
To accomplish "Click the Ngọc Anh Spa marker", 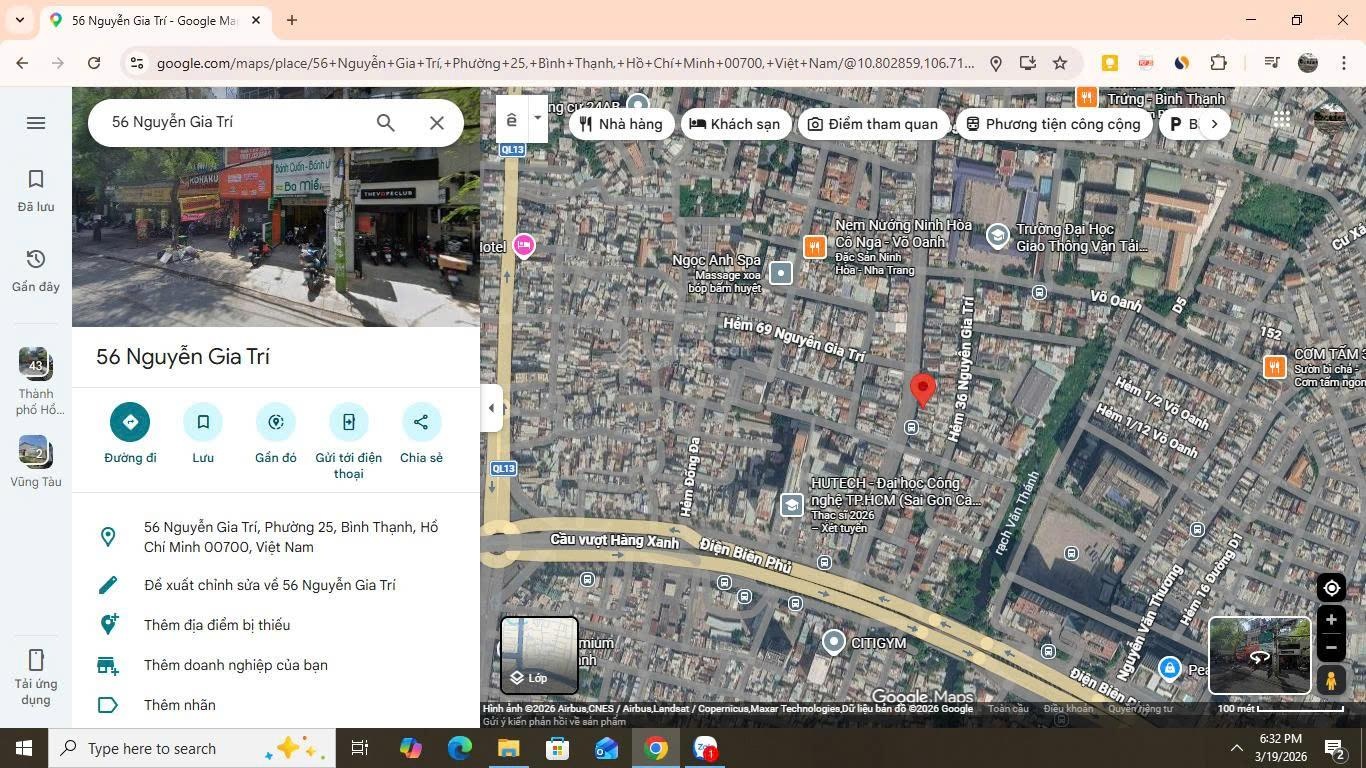I will [781, 273].
